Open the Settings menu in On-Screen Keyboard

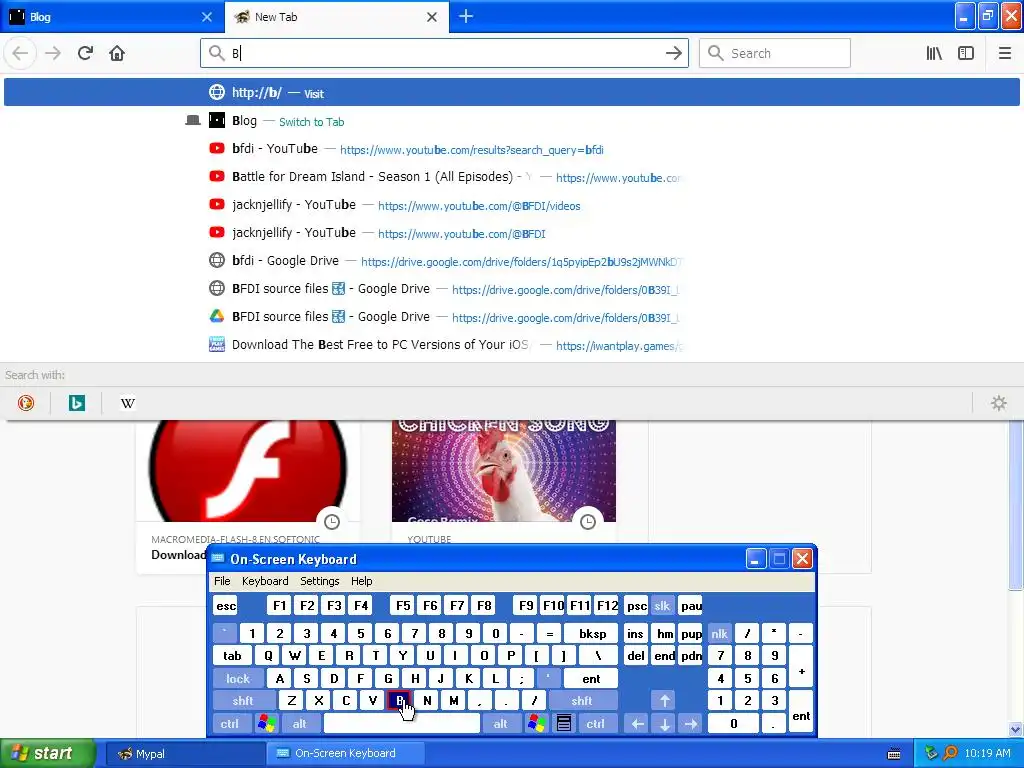(x=319, y=581)
